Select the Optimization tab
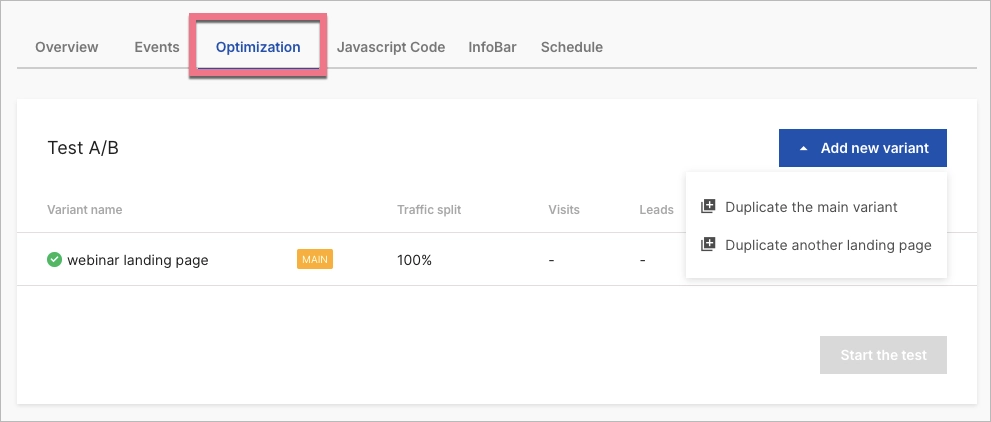The height and width of the screenshot is (422, 991). click(258, 47)
